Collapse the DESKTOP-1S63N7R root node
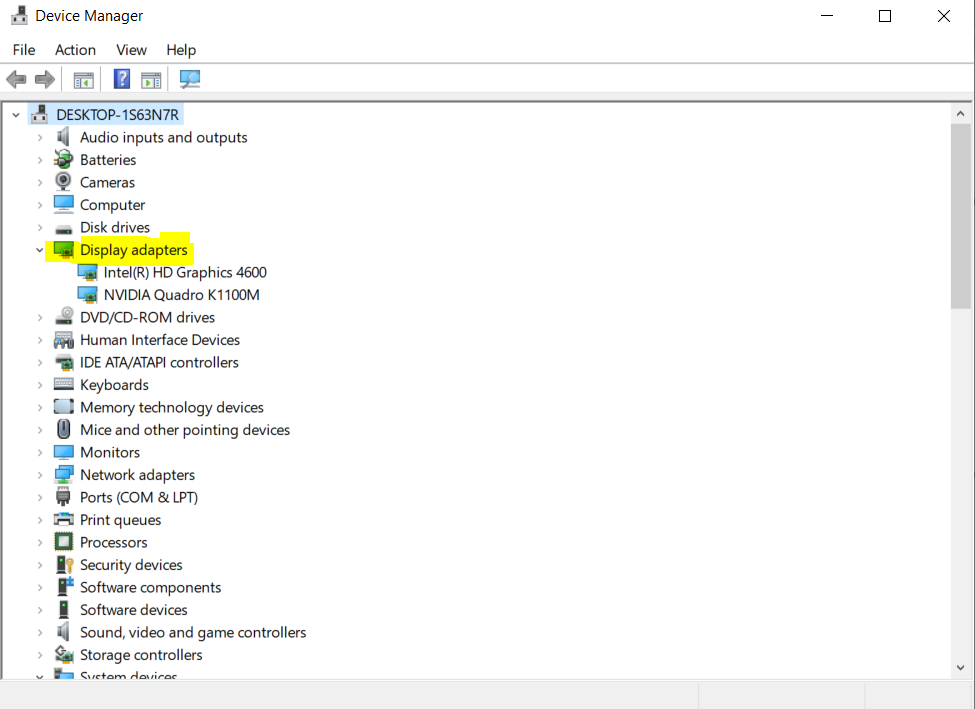 pyautogui.click(x=15, y=115)
